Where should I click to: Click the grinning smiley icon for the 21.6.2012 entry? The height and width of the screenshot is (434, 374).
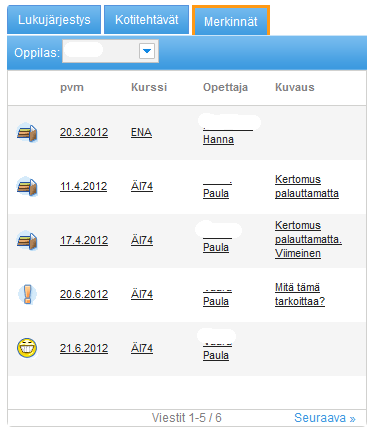(27, 348)
